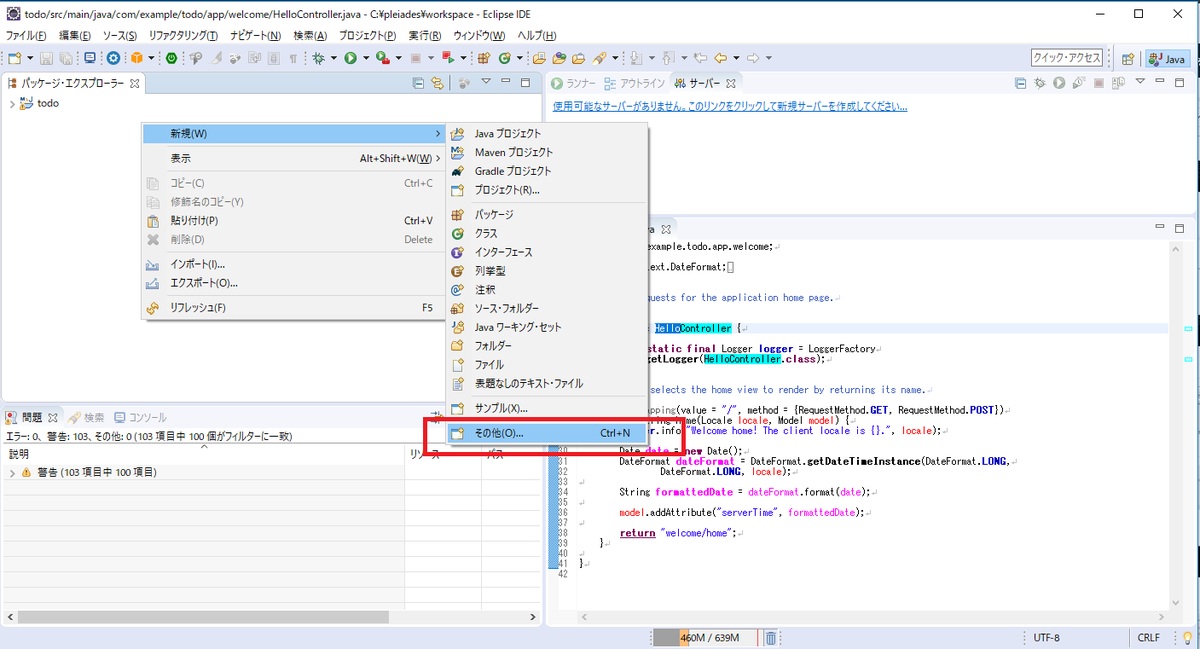The width and height of the screenshot is (1200, 649).
Task: Run garbage collection via the trash icon
Action: (770, 637)
